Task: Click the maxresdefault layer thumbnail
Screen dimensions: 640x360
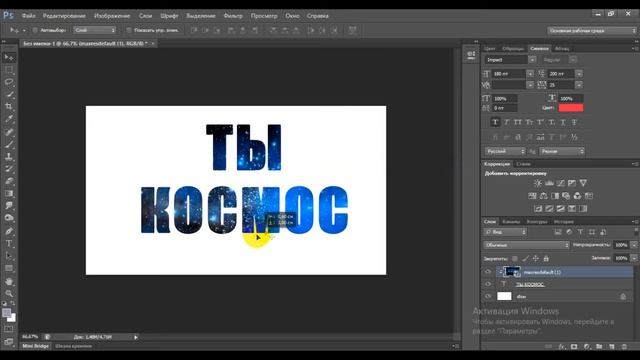Action: (511, 272)
